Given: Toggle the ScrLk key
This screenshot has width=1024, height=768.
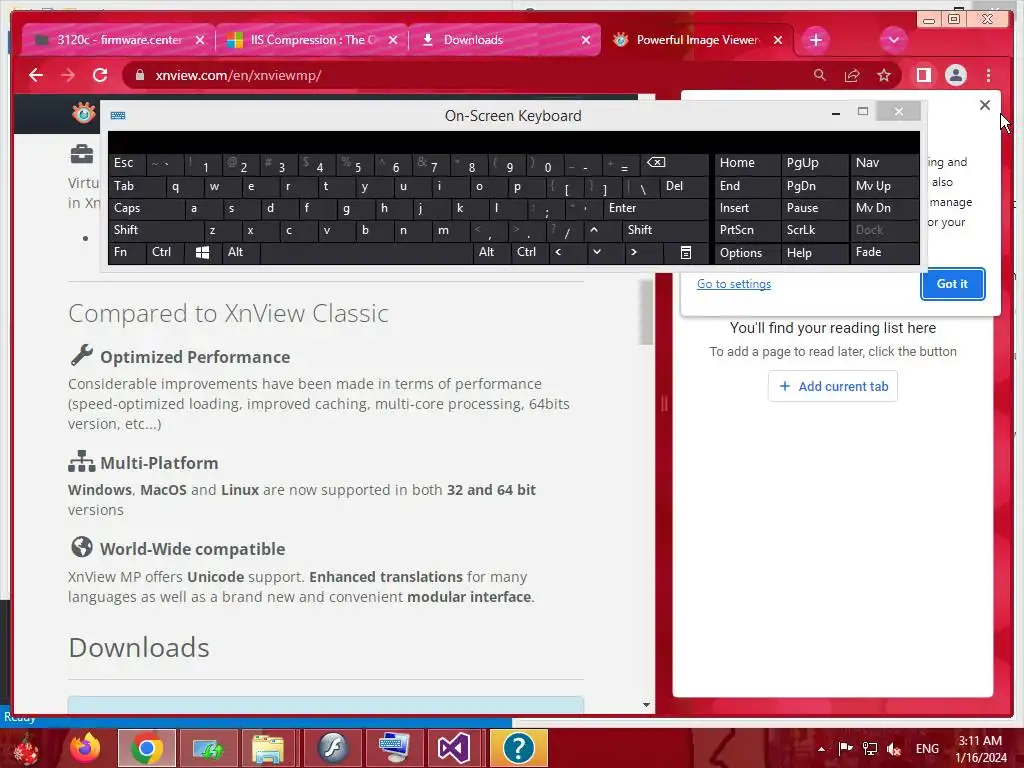Looking at the screenshot, I should 814,230.
